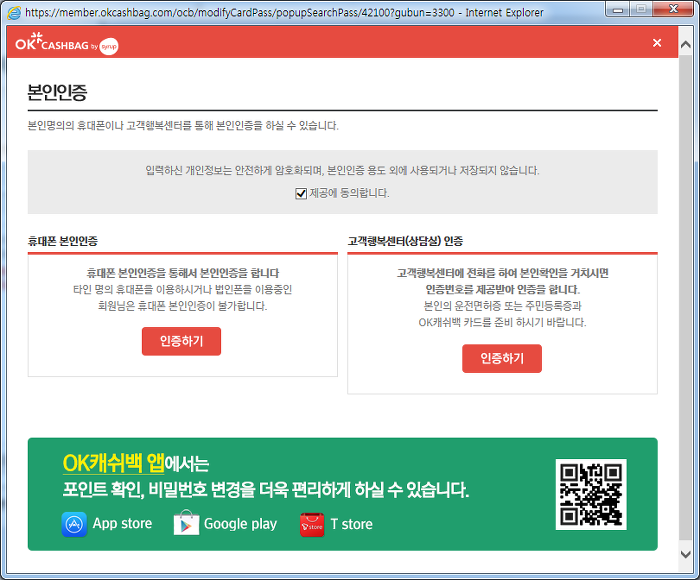The width and height of the screenshot is (700, 580).
Task: Click the syrup logo badge
Action: [x=109, y=46]
